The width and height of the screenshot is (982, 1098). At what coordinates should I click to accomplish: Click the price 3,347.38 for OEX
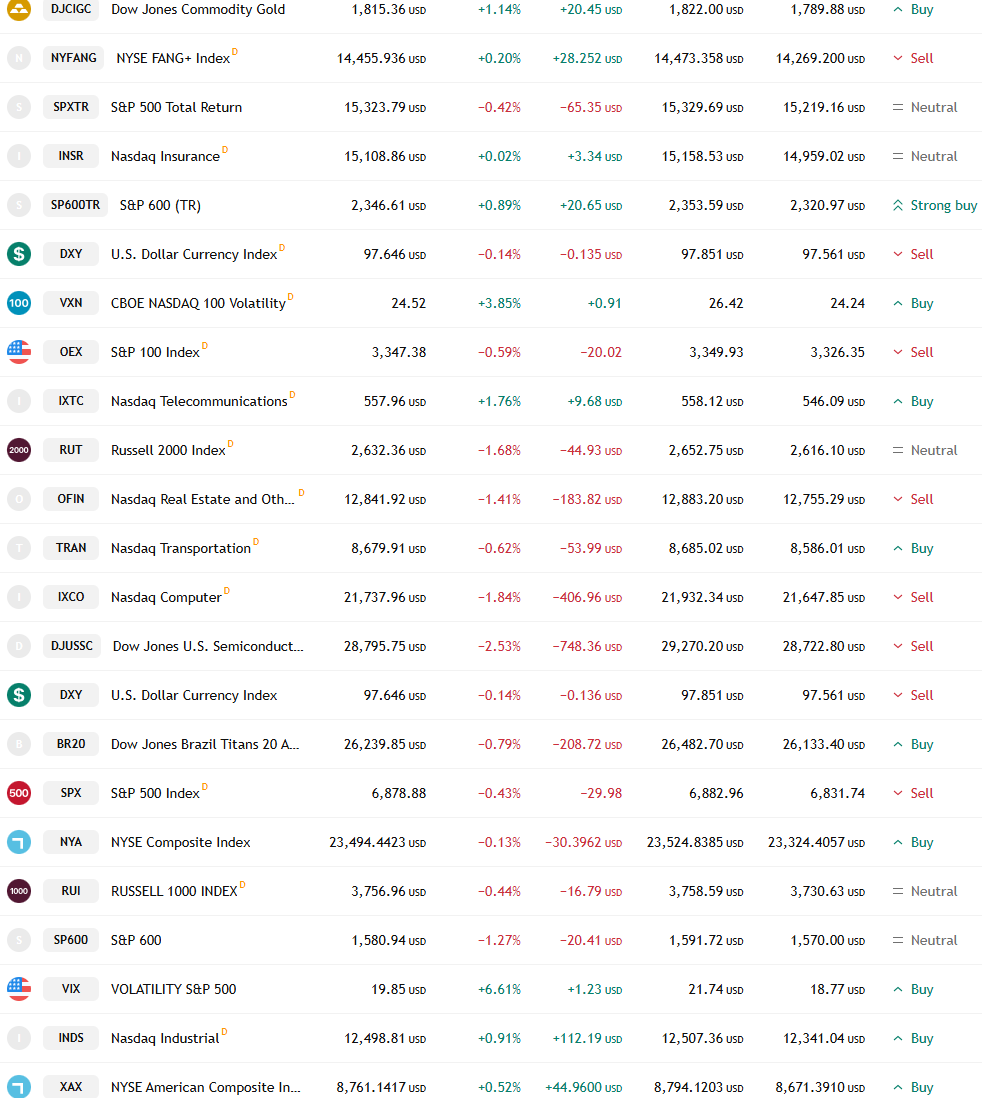[x=399, y=353]
